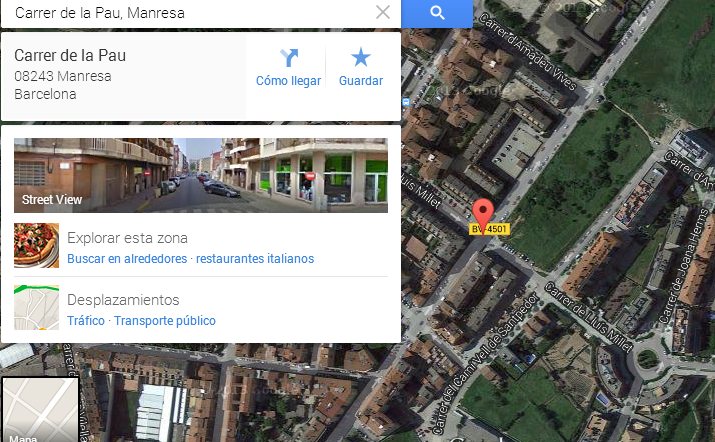Click the bus stop icon on map
The width and height of the screenshot is (715, 442).
click(x=406, y=102)
